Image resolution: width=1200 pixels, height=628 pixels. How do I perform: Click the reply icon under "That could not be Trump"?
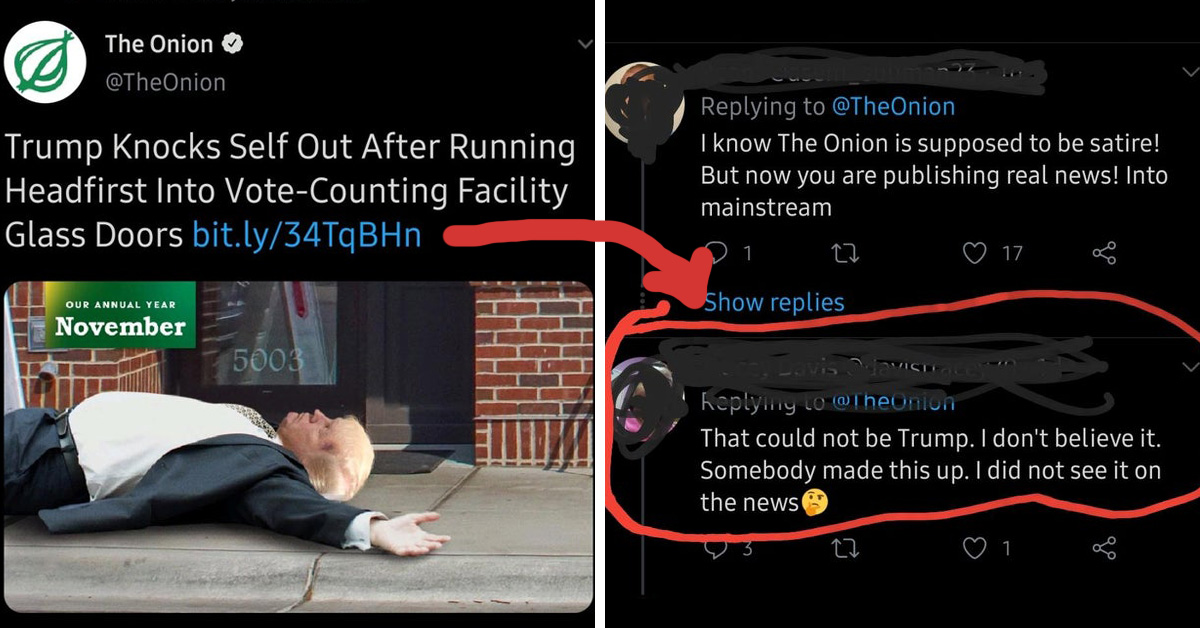coord(715,548)
